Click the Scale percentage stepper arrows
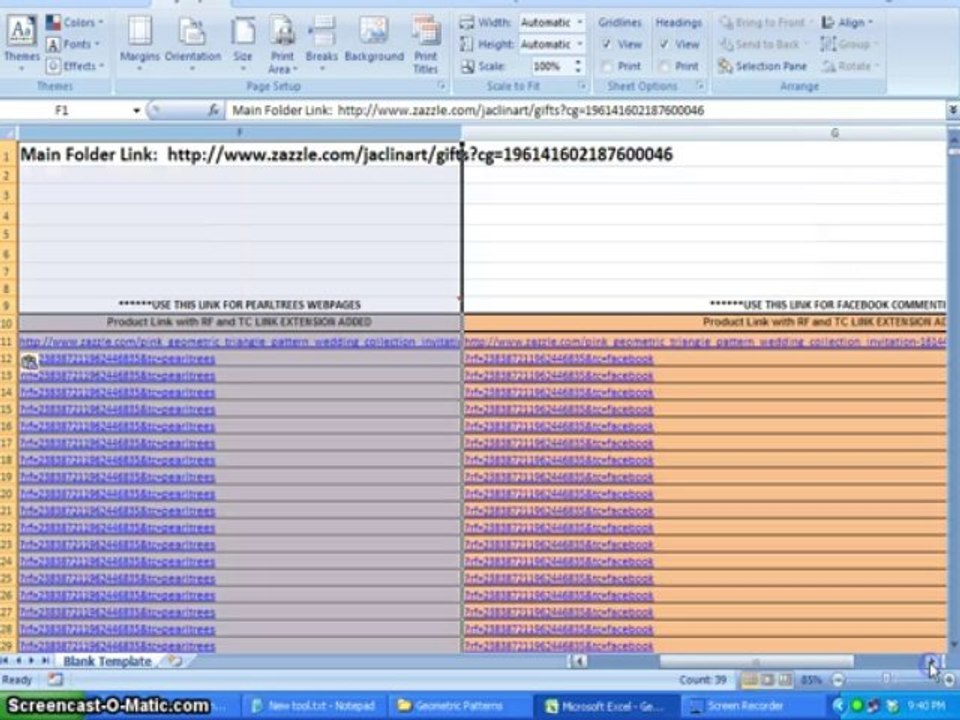The image size is (960, 720). coord(578,66)
